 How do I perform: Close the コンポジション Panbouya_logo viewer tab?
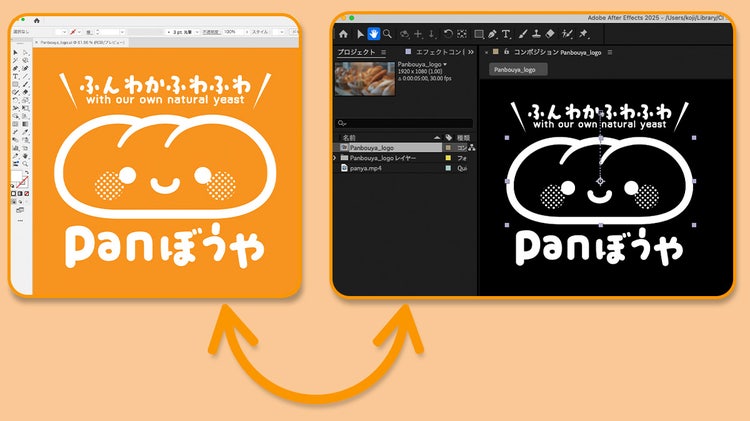click(x=486, y=53)
